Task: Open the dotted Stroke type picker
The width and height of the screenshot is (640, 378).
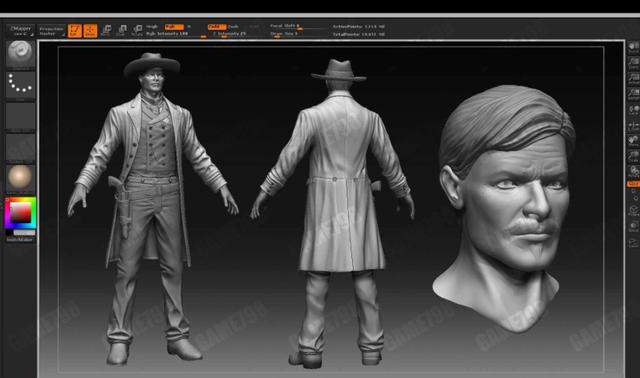Action: pyautogui.click(x=20, y=85)
